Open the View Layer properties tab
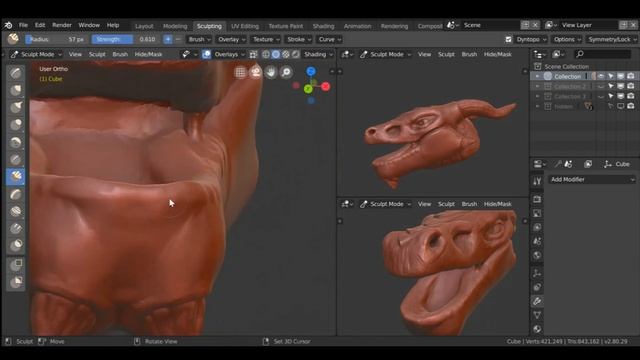This screenshot has height=360, width=640. 537,227
